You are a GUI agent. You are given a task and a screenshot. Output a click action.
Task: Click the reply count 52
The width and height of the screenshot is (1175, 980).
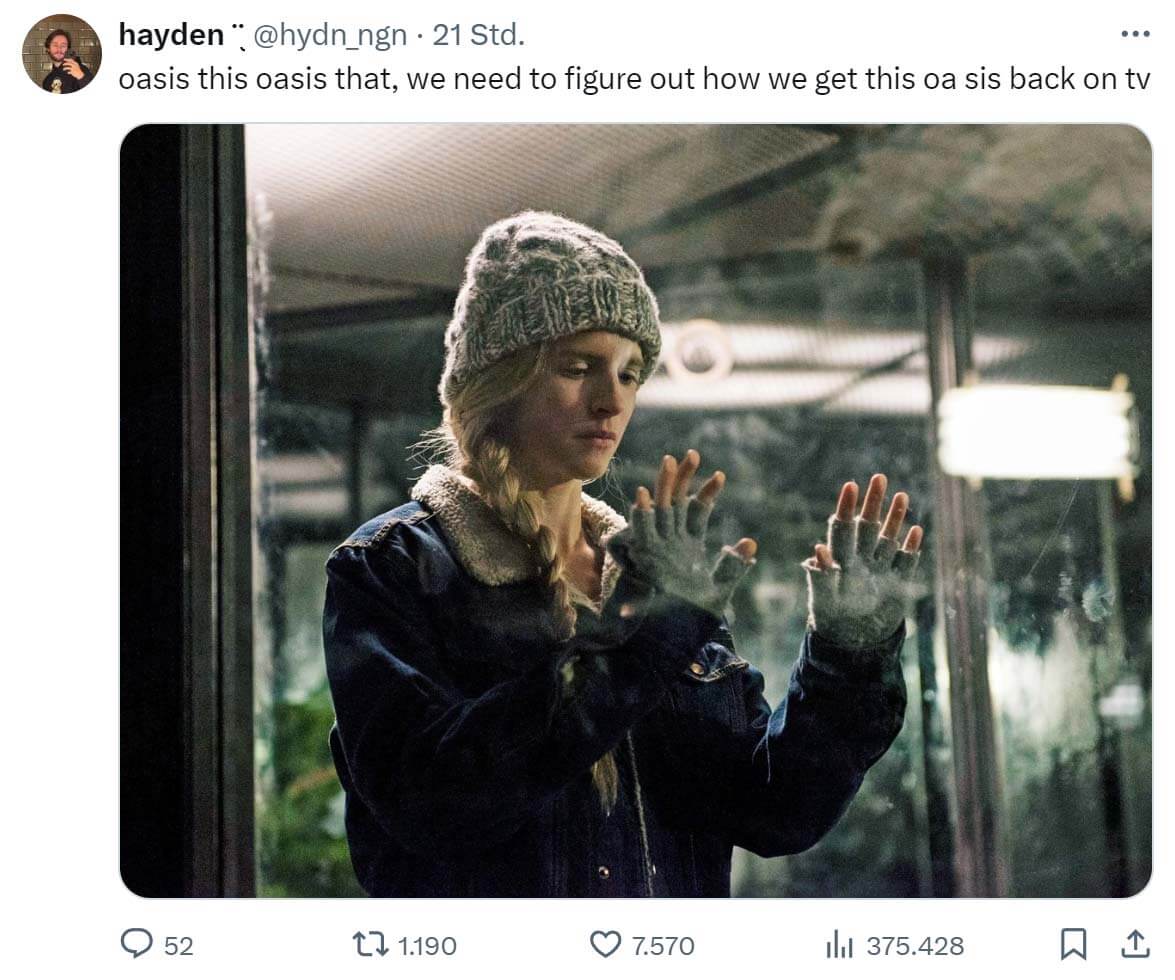click(178, 946)
